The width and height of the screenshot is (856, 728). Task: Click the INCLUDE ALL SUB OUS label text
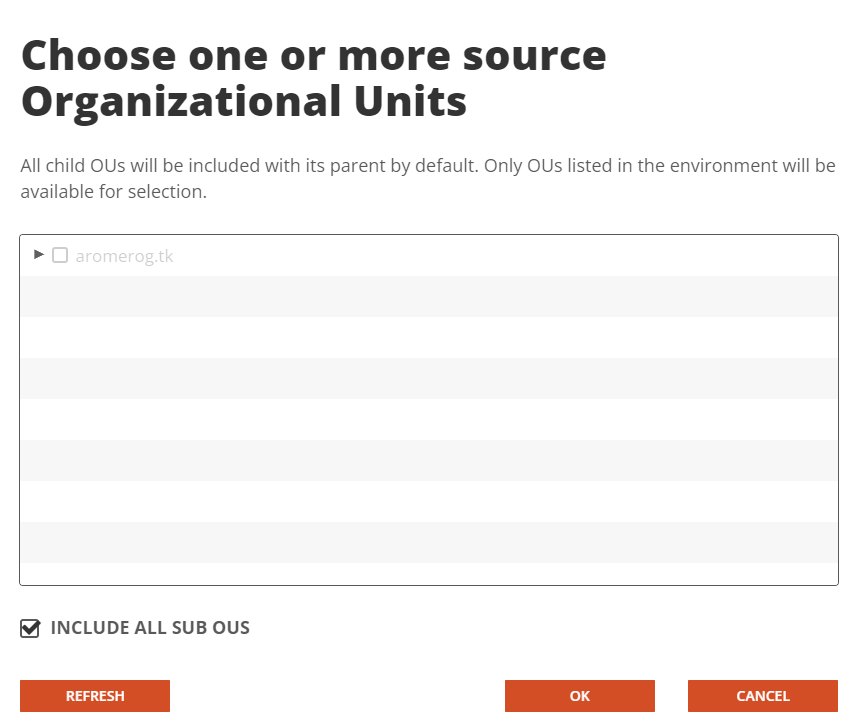click(150, 628)
